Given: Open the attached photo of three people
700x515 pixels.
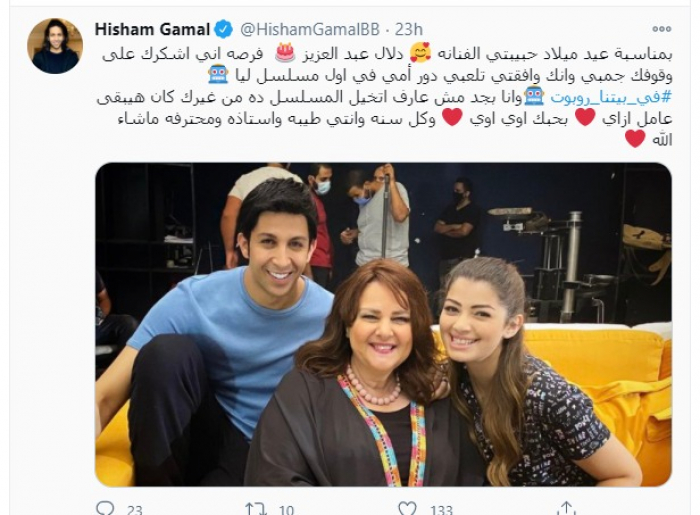Looking at the screenshot, I should click(383, 324).
